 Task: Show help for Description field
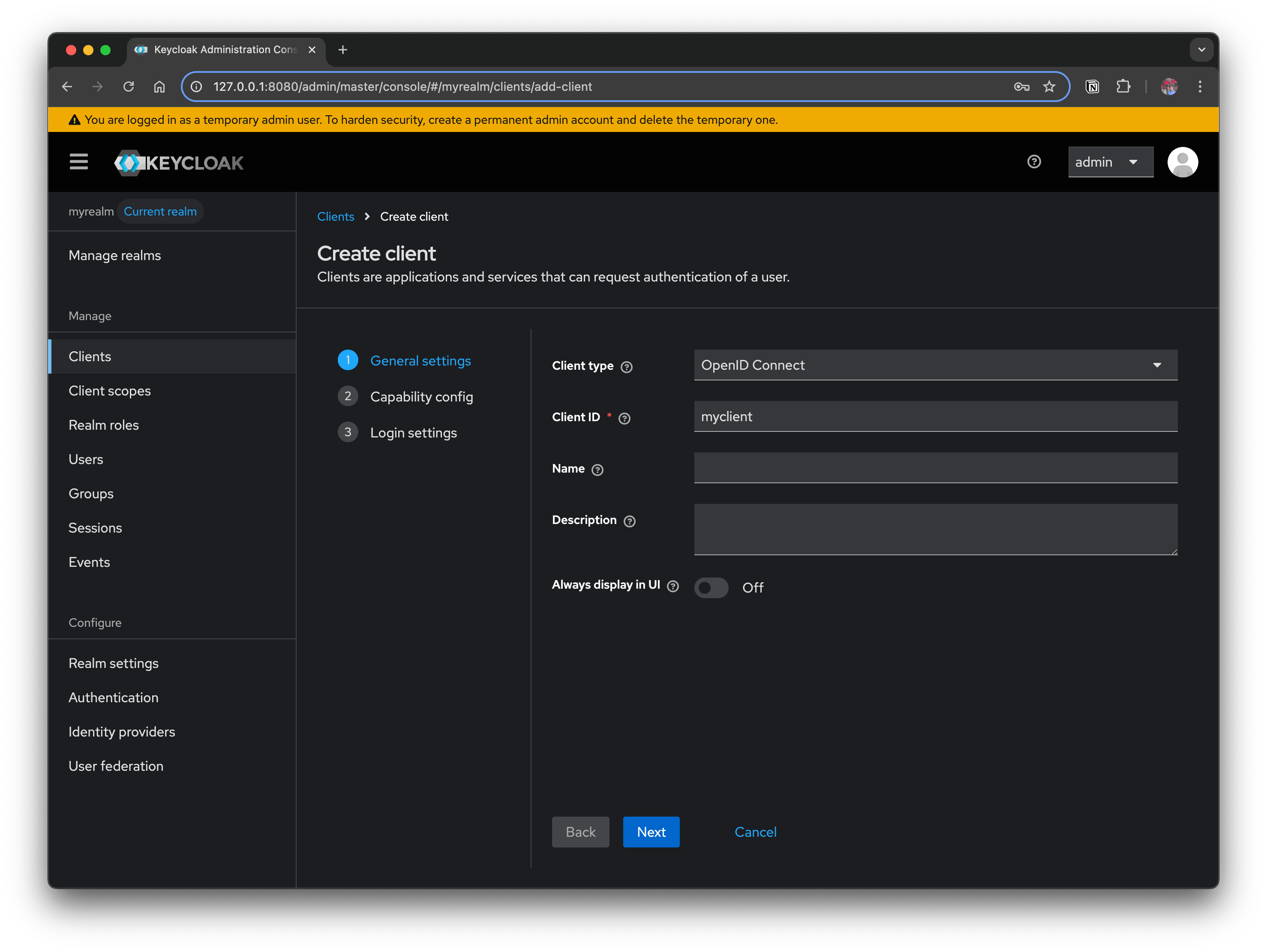630,521
